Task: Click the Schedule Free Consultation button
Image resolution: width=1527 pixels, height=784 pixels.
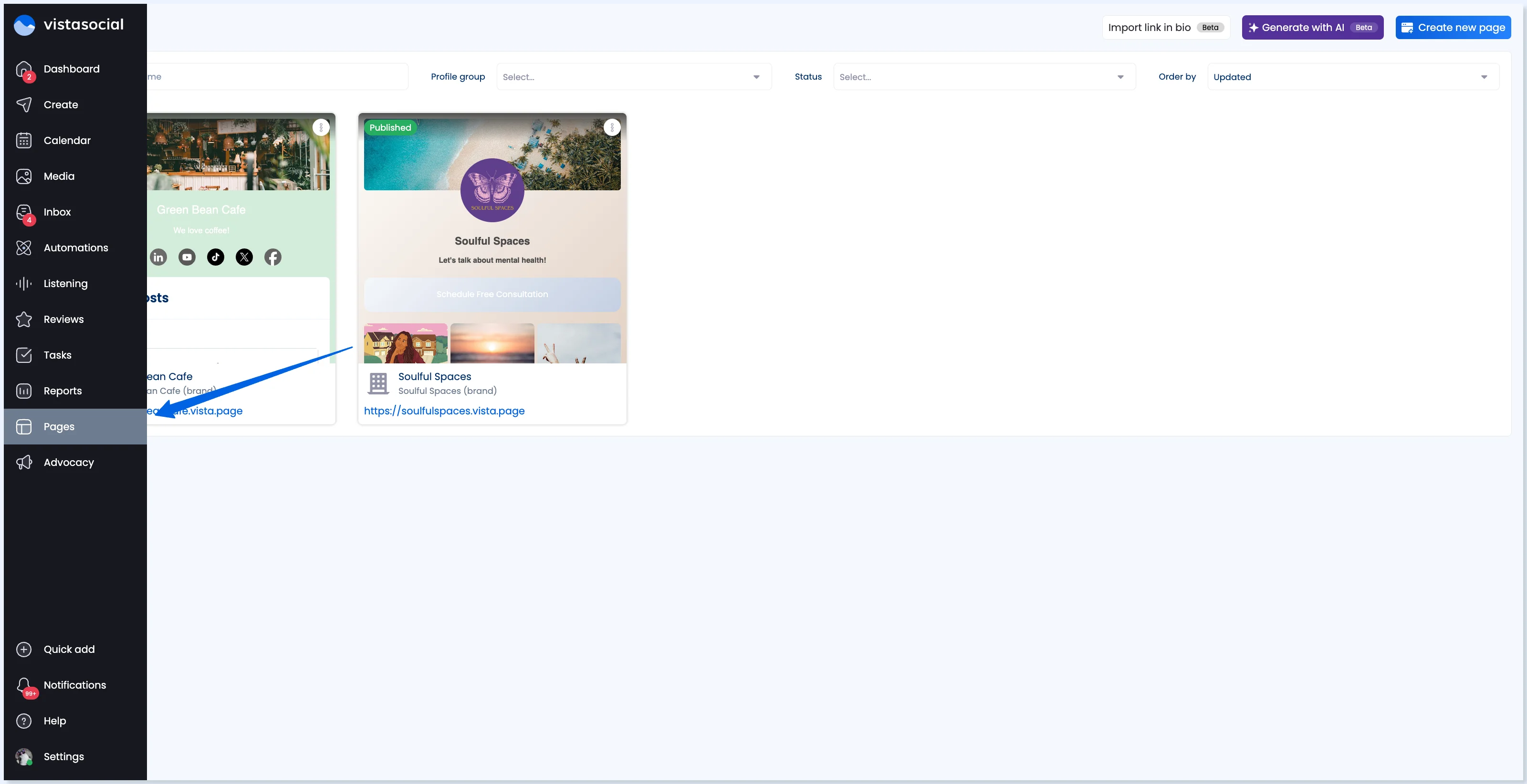Action: (492, 295)
